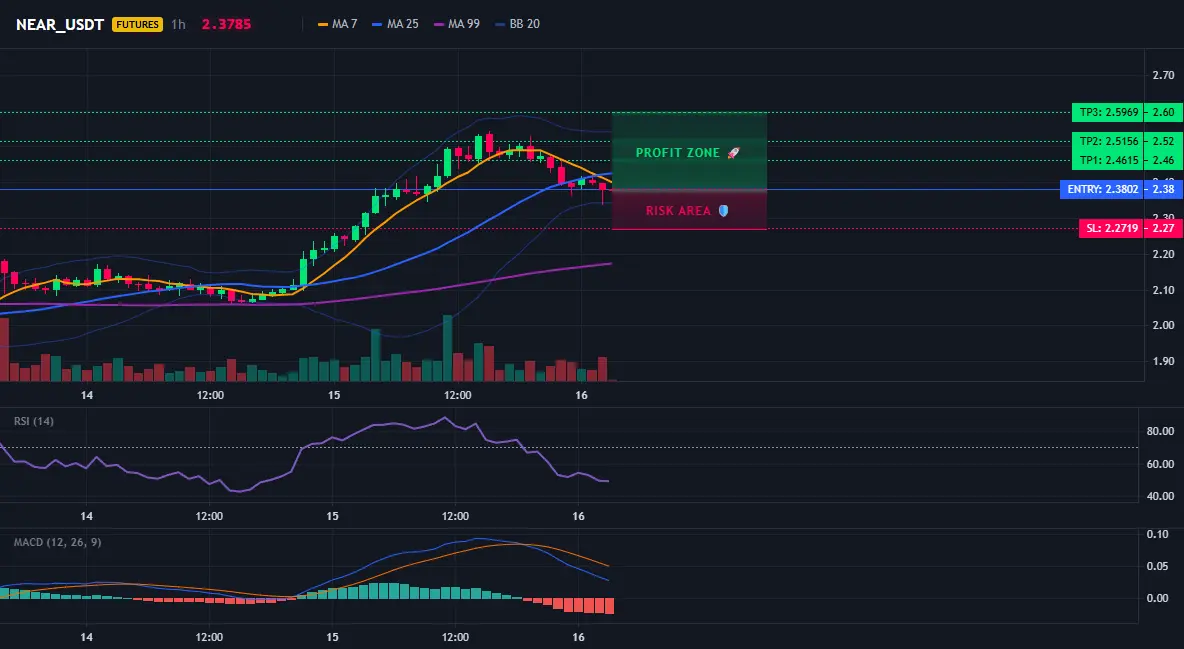
Task: Click the MACD (12, 26, 9) indicator label
Action: [x=57, y=542]
